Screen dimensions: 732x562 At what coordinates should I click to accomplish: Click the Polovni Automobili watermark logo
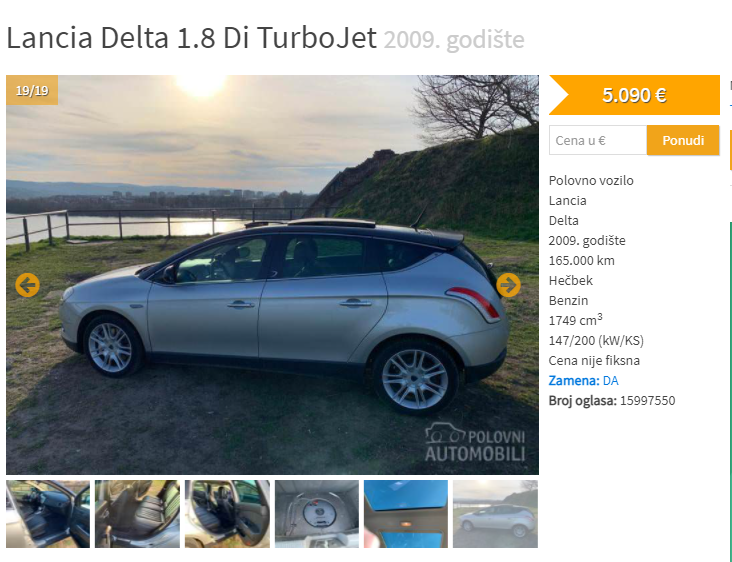pos(475,442)
